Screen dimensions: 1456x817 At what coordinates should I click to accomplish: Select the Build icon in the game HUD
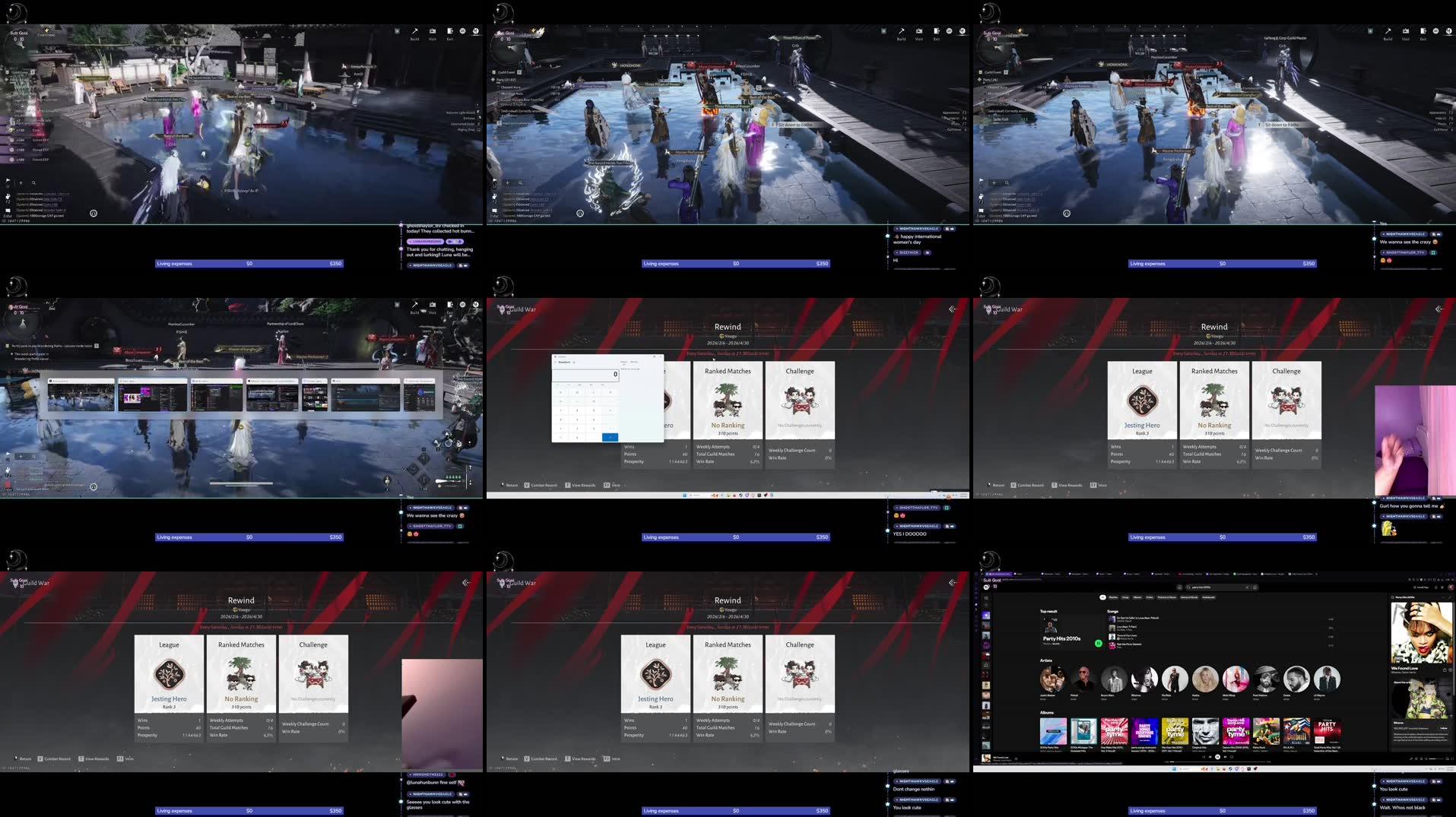click(414, 31)
